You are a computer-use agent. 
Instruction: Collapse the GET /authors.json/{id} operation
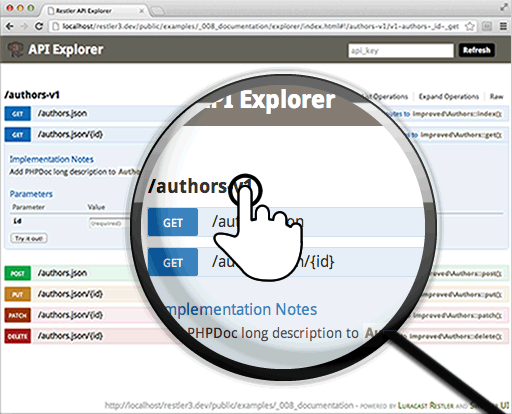(x=70, y=135)
